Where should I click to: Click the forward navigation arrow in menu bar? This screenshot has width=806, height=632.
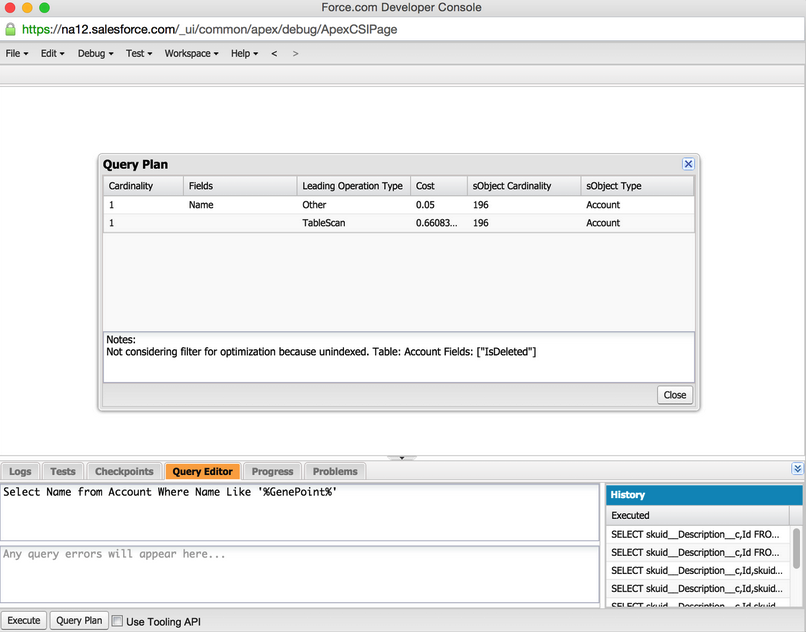point(295,53)
